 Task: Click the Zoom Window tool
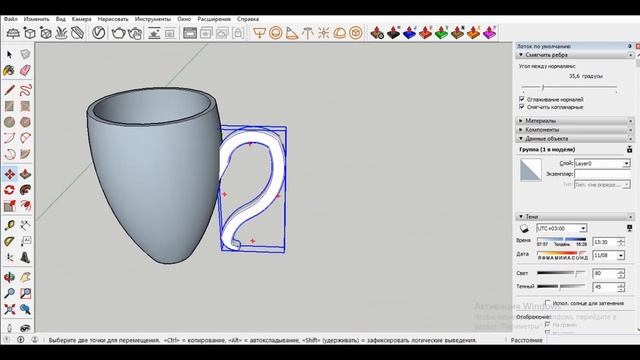coord(25,293)
